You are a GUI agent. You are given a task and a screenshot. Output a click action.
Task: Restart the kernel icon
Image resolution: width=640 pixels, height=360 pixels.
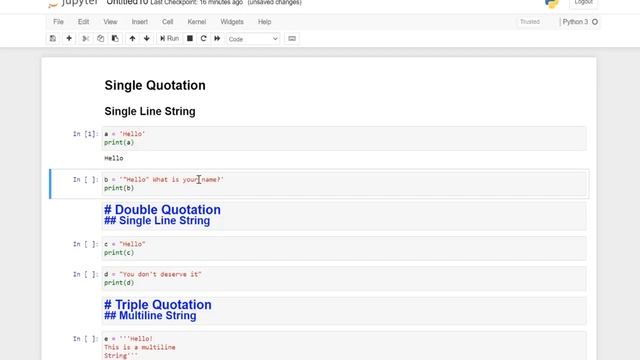(203, 39)
